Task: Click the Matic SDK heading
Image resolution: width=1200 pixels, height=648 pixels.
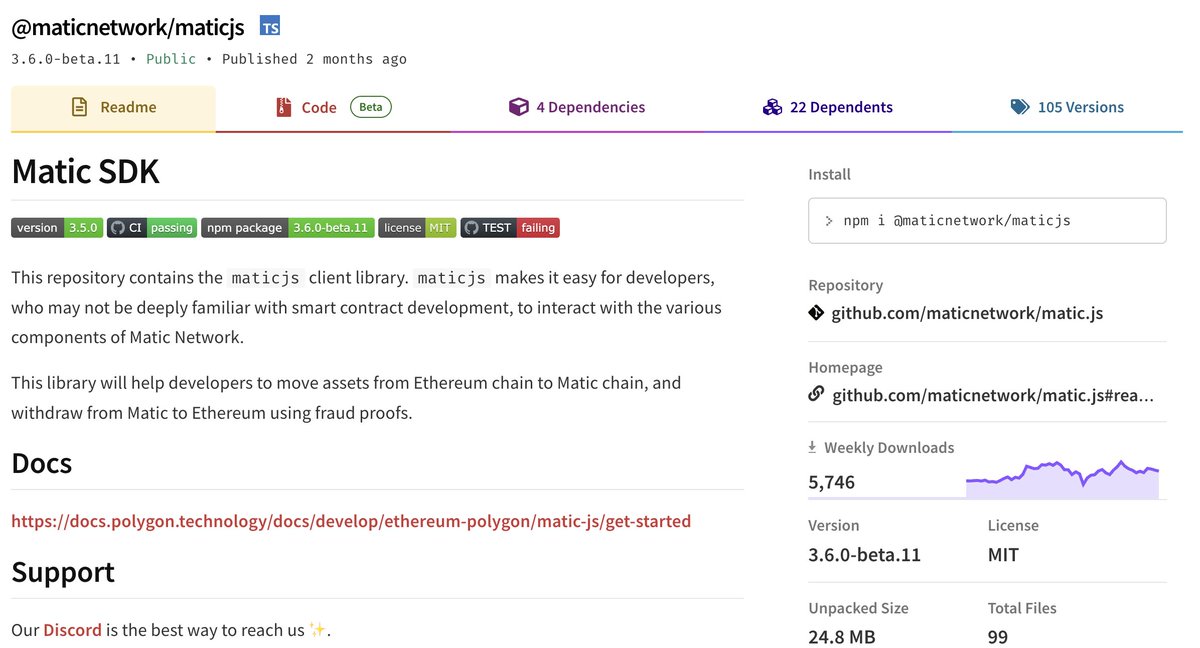Action: 85,172
